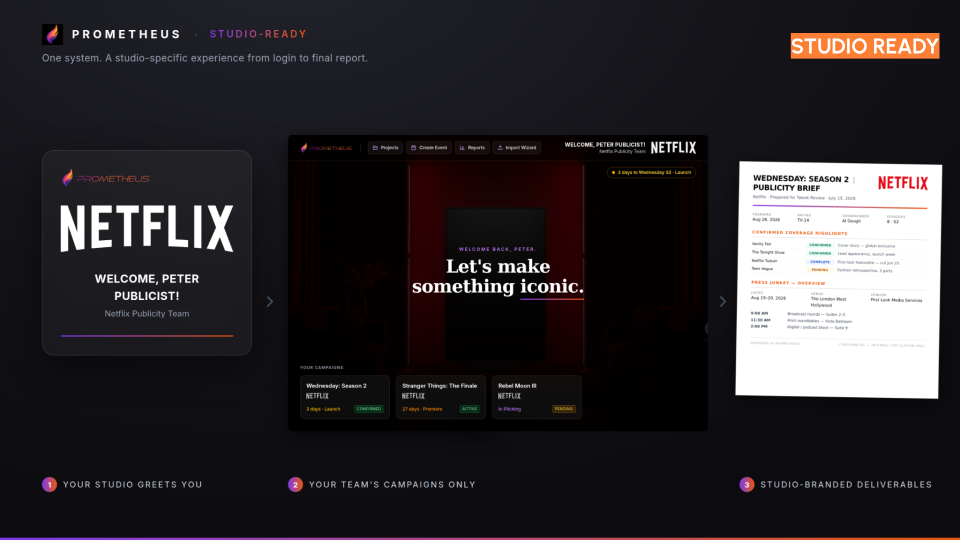Click the 'Aug 28, 2026' premiere value
960x540 pixels.
pyautogui.click(x=766, y=219)
